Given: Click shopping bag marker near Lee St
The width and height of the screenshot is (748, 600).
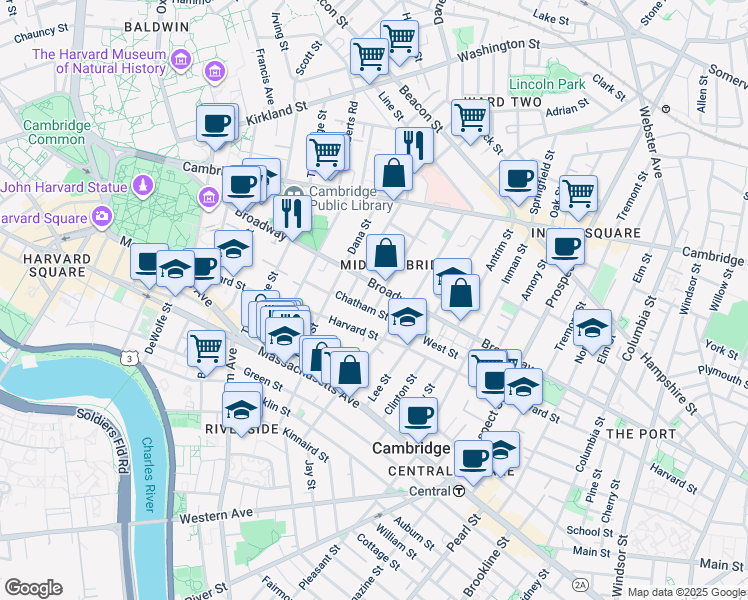Looking at the screenshot, I should (349, 374).
